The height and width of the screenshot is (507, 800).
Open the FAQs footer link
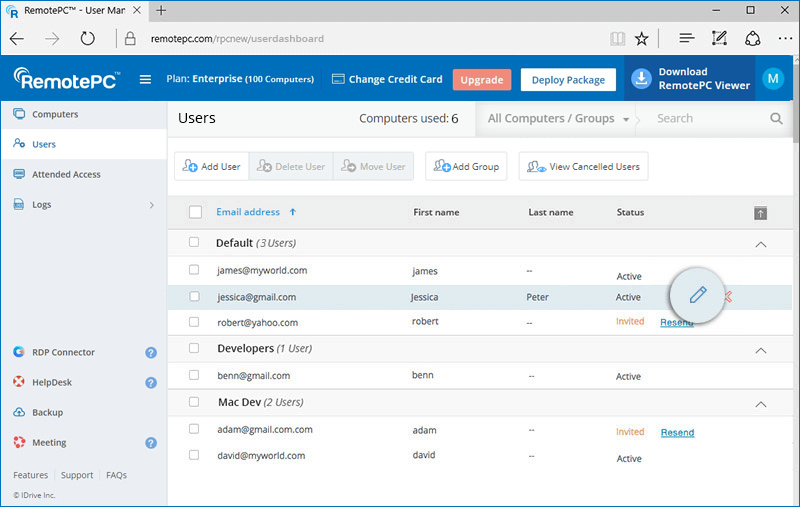116,475
